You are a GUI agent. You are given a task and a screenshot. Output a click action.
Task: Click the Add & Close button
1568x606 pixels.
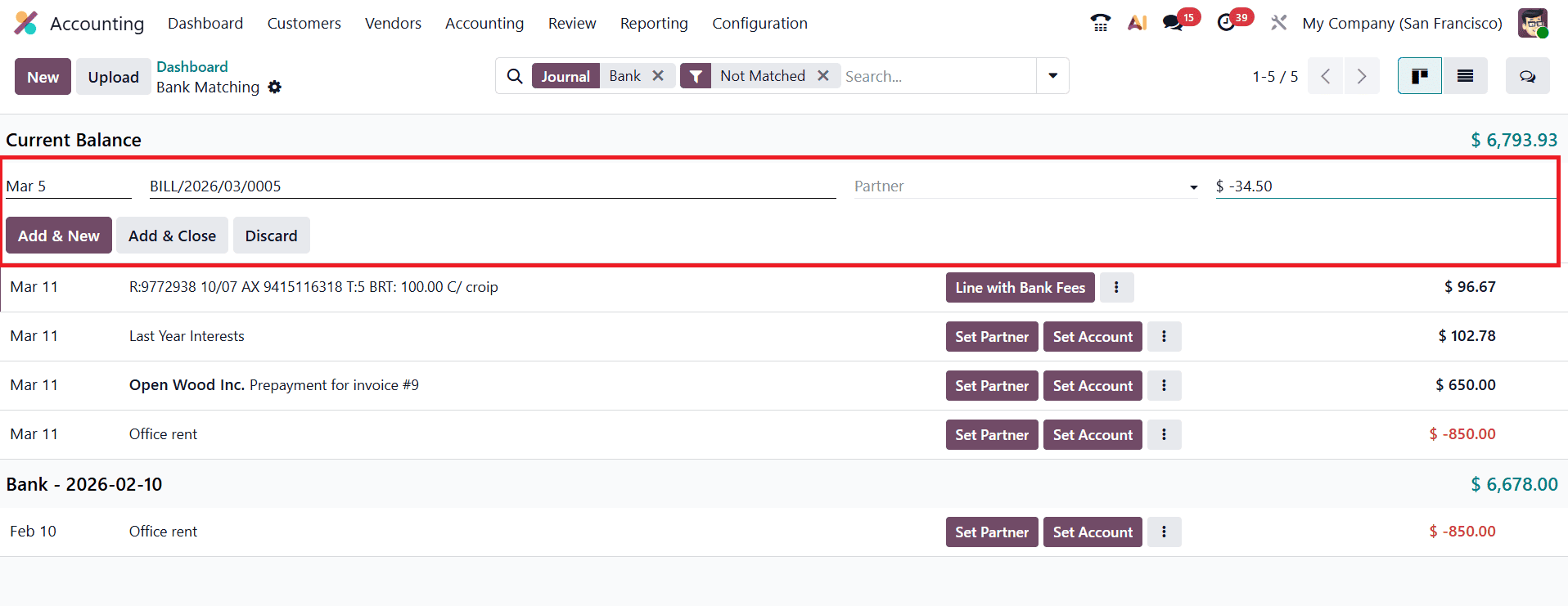point(172,236)
